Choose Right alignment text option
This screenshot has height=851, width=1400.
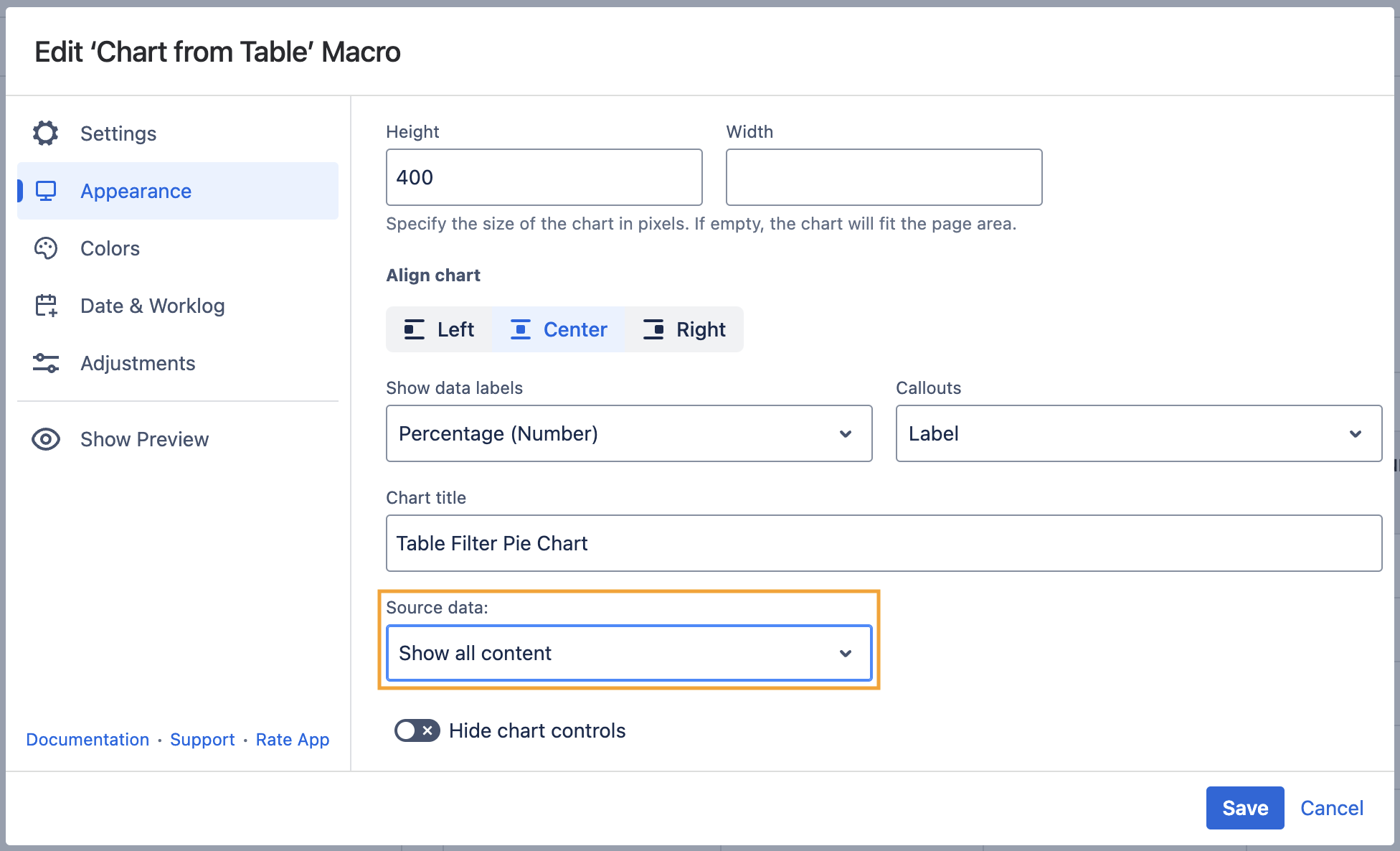click(701, 329)
